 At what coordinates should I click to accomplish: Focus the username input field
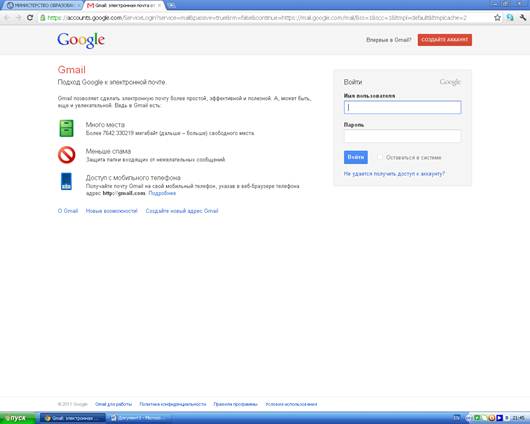[402, 107]
